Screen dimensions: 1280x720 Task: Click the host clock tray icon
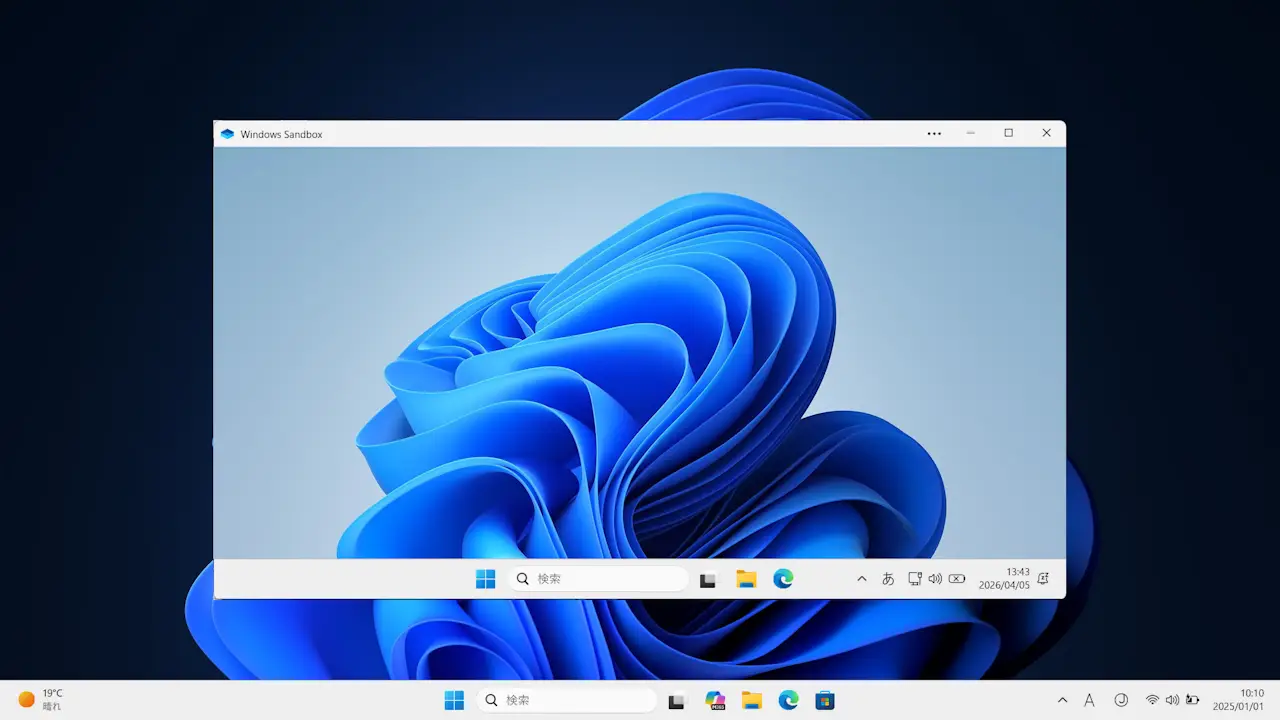pyautogui.click(x=1121, y=700)
